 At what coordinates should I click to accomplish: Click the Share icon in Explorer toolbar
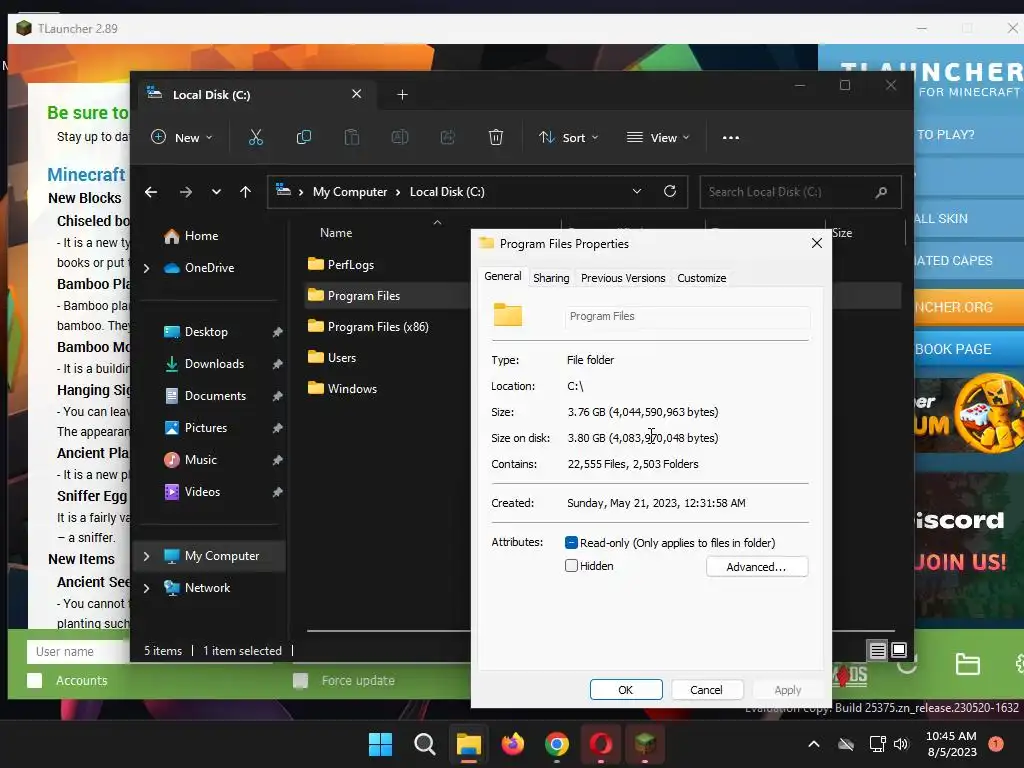(447, 137)
